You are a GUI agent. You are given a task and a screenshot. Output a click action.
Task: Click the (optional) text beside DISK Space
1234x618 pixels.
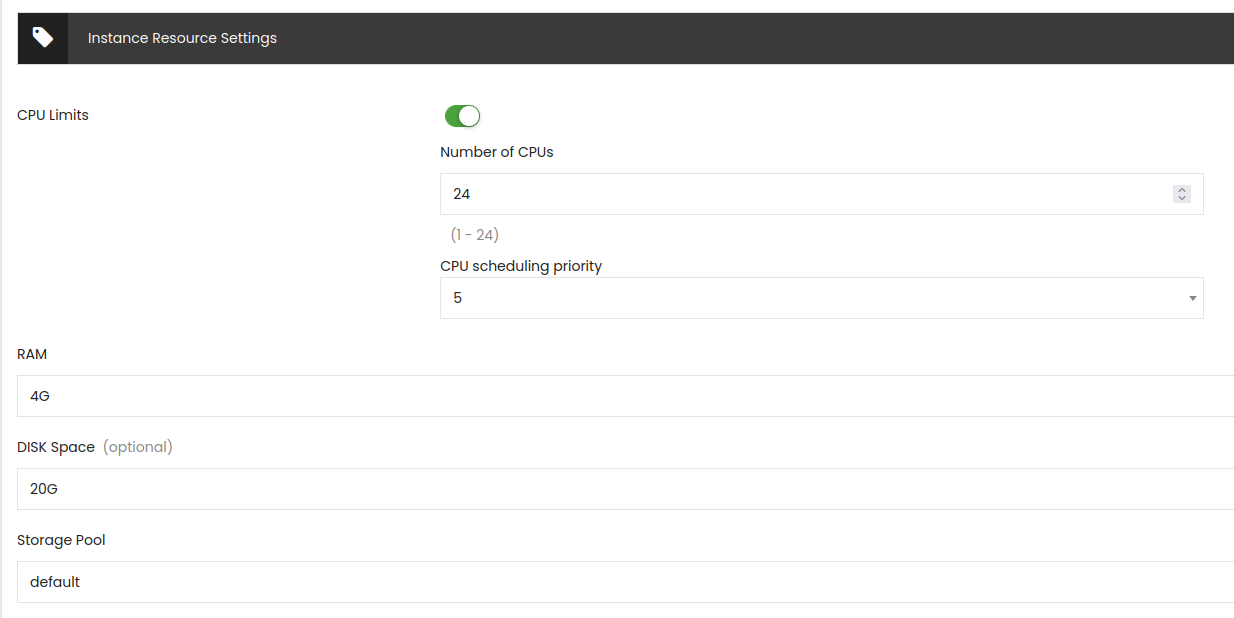click(138, 447)
